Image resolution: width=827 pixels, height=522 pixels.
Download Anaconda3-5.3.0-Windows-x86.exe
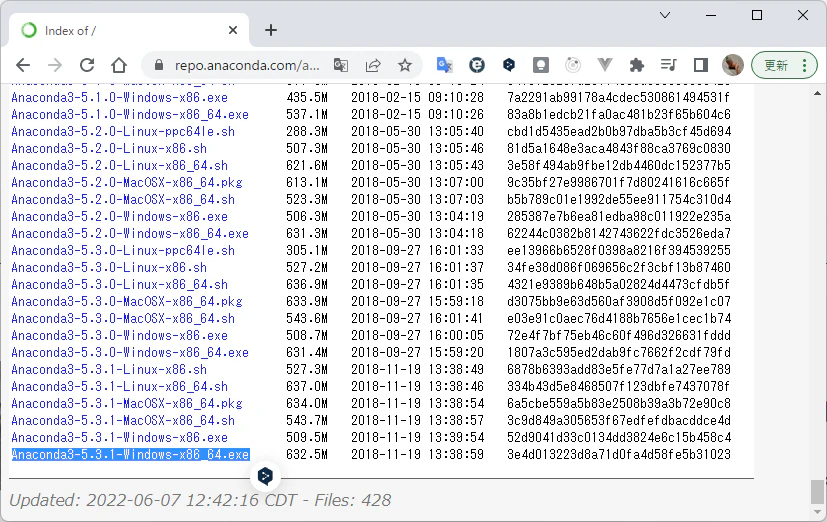click(119, 336)
